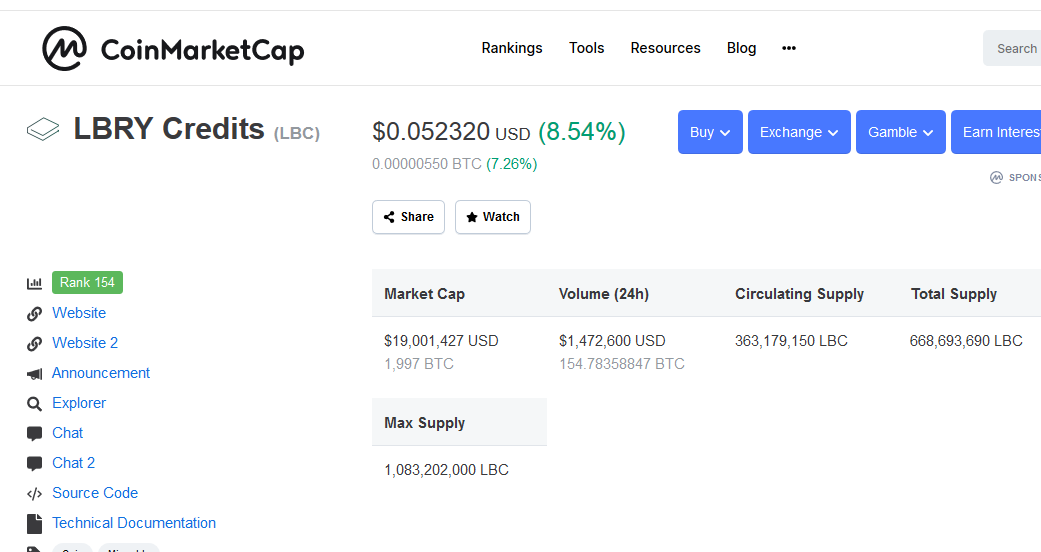Image resolution: width=1041 pixels, height=552 pixels.
Task: Click the green Rank 154 badge
Action: click(87, 283)
